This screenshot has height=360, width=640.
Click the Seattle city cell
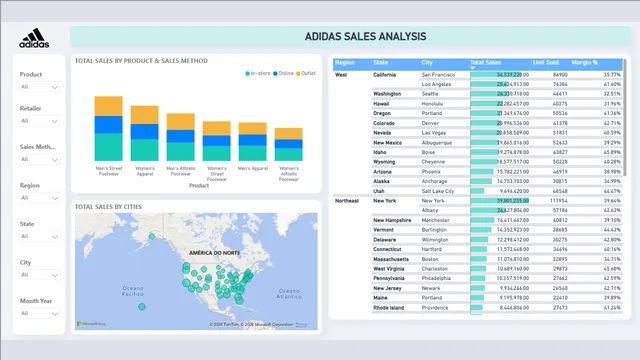pyautogui.click(x=430, y=94)
